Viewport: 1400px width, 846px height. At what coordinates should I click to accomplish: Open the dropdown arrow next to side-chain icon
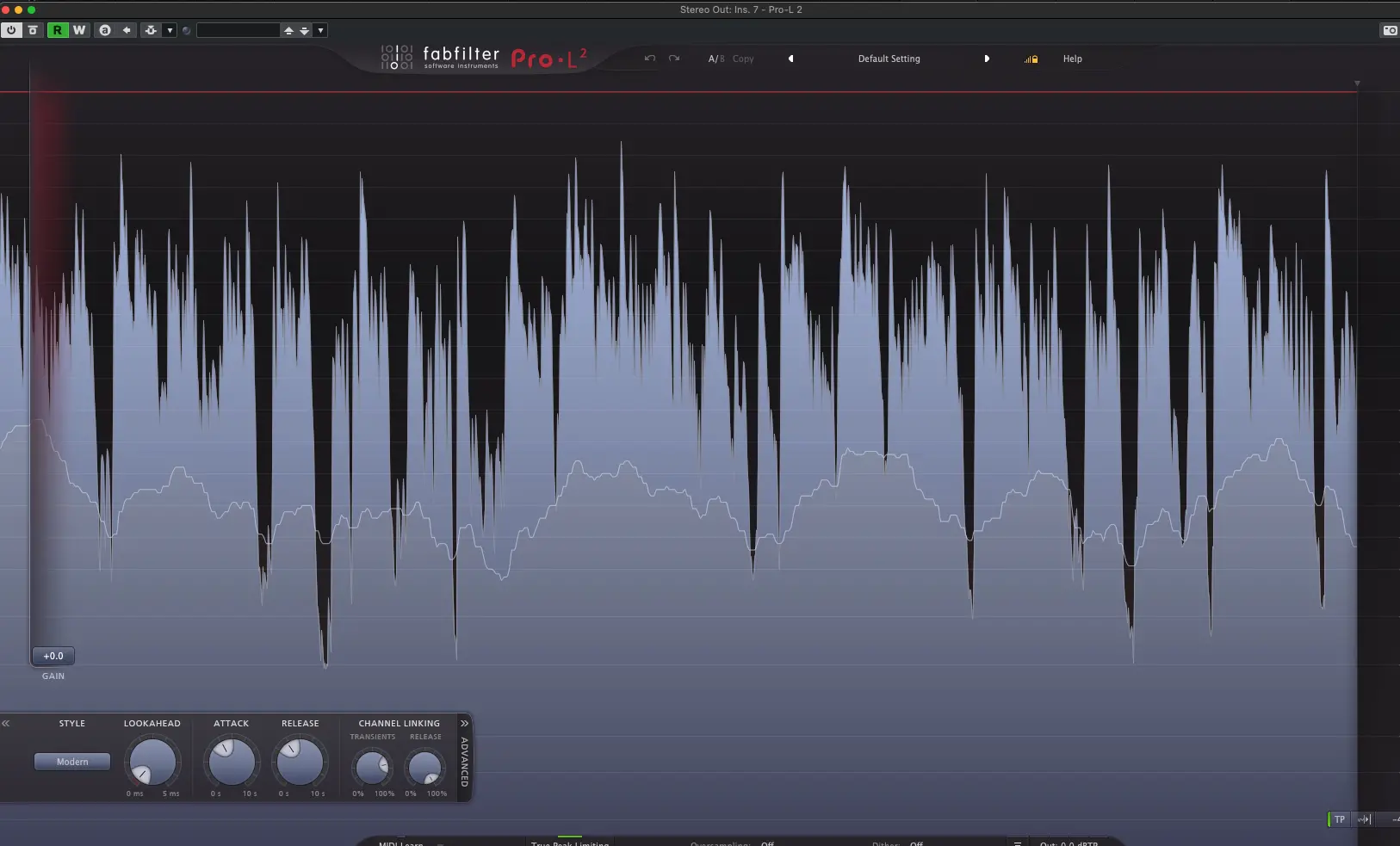point(170,30)
